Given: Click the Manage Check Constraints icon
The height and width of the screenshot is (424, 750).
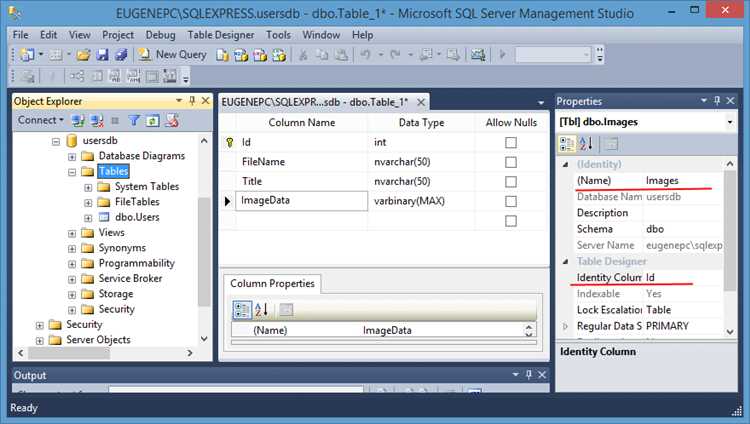Looking at the screenshot, I should [152, 76].
